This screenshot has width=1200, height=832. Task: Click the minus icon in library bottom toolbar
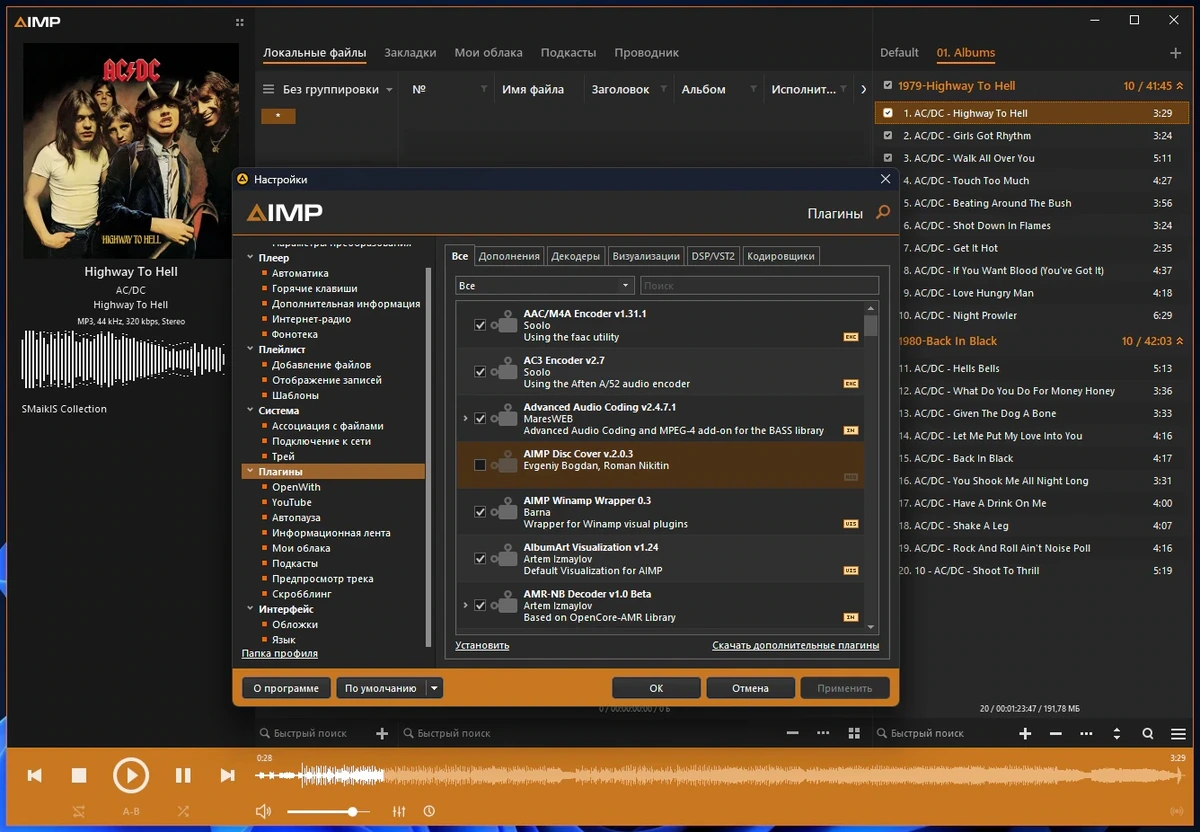793,733
